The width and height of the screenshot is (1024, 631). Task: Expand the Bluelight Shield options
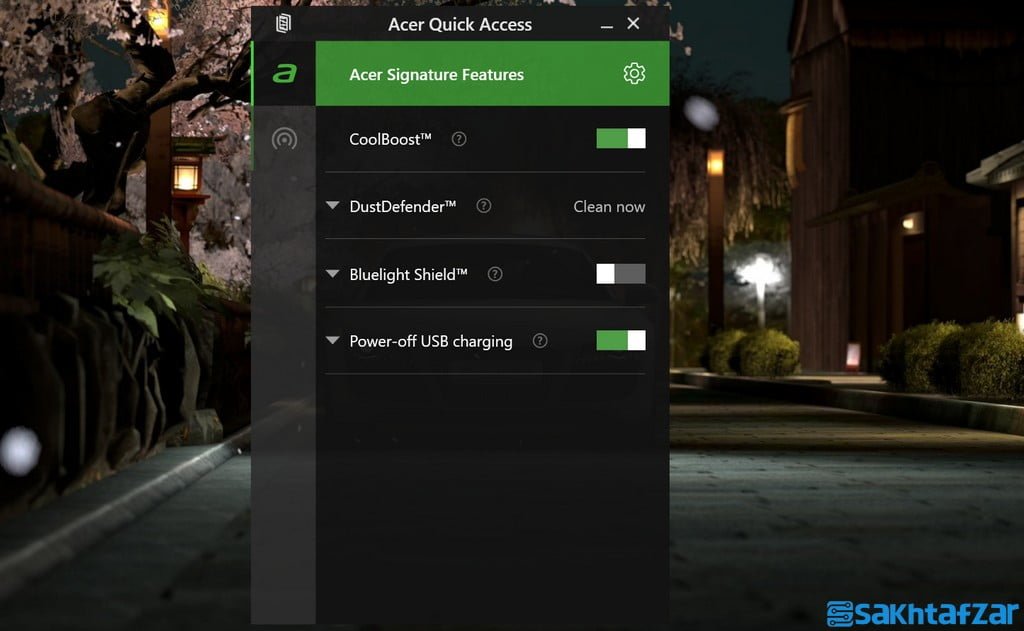tap(332, 274)
